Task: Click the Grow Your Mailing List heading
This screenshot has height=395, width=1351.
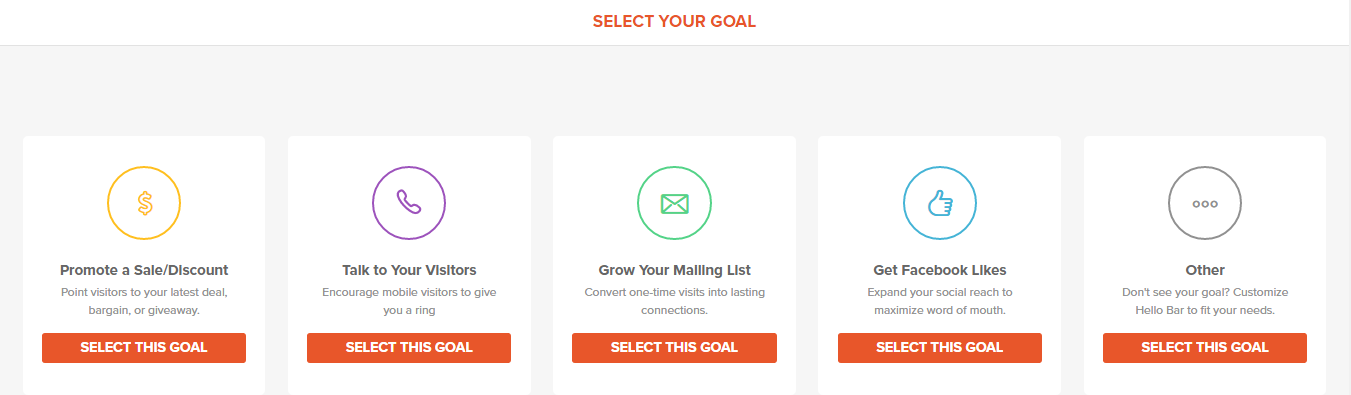Action: point(675,270)
